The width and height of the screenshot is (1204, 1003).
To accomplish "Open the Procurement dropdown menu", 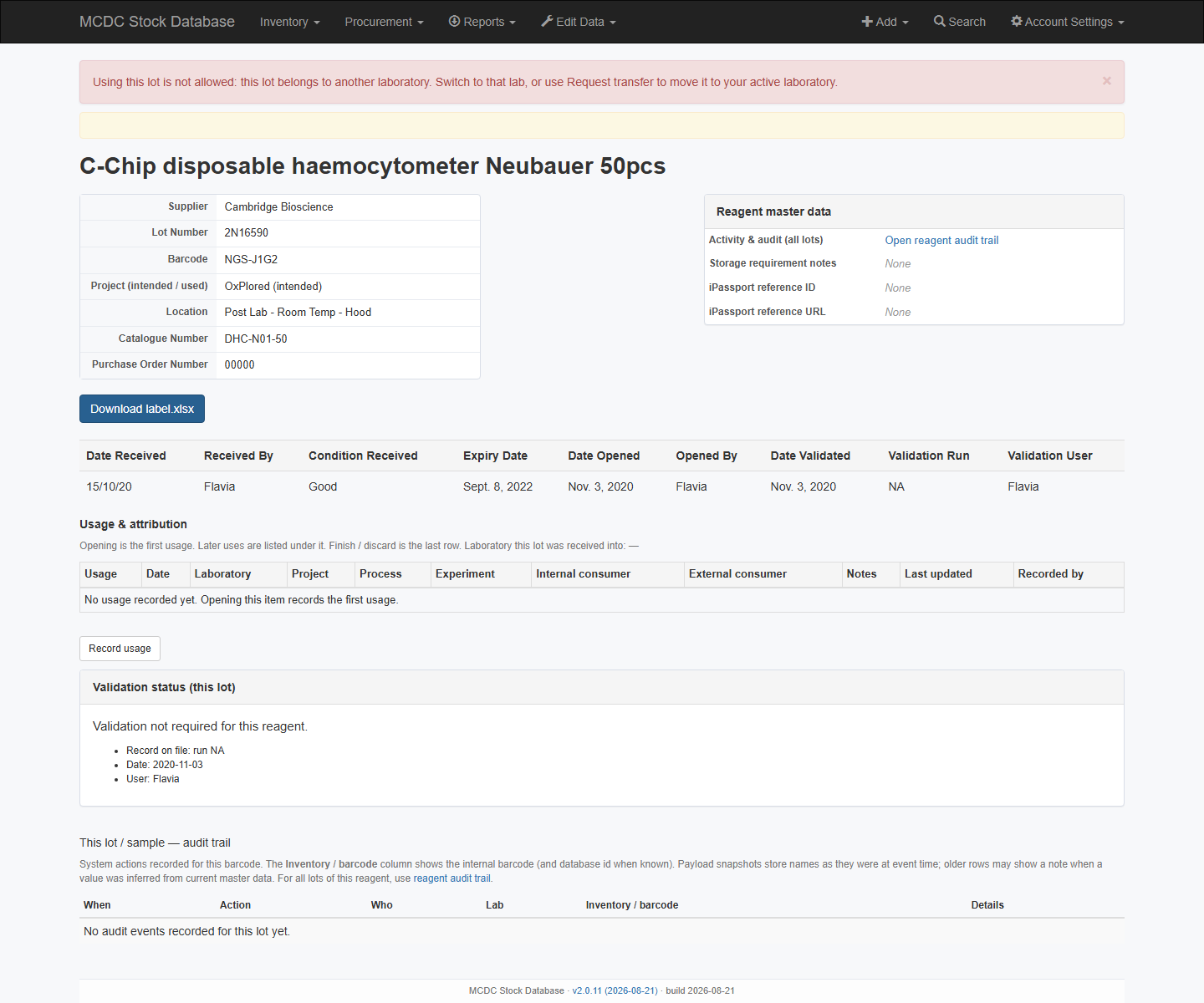I will click(384, 22).
